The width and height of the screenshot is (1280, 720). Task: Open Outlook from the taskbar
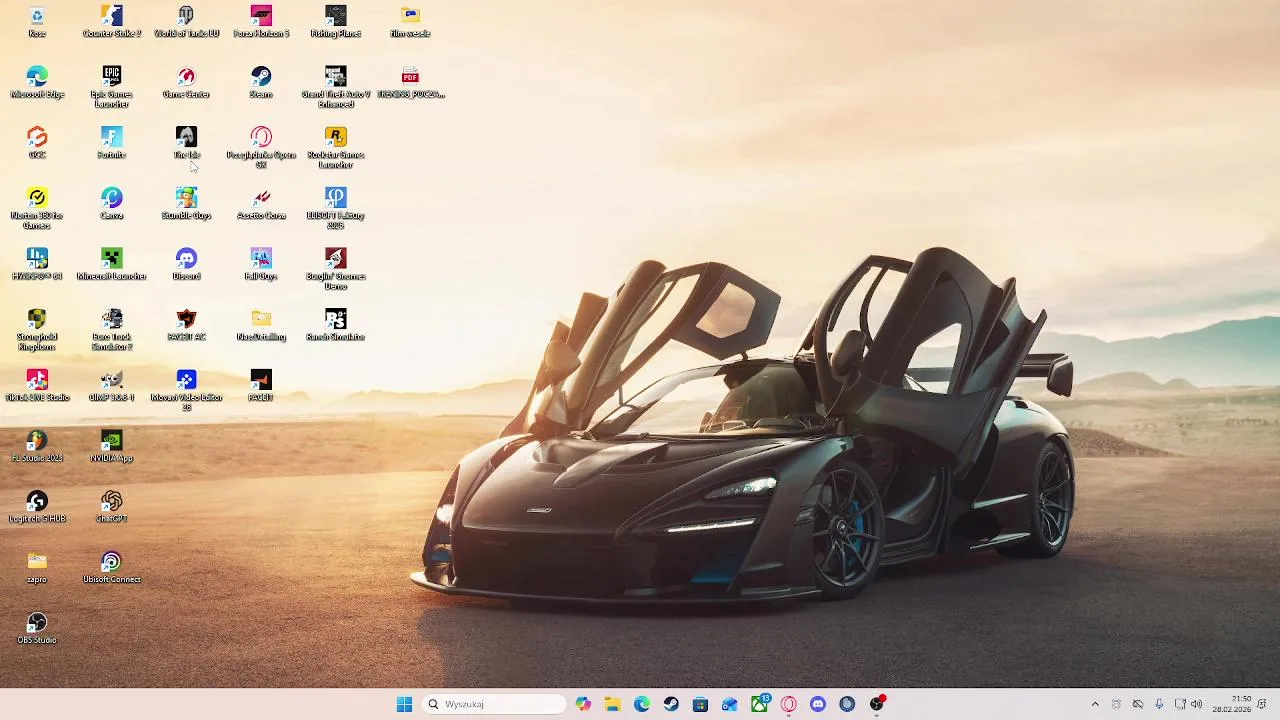click(x=730, y=704)
